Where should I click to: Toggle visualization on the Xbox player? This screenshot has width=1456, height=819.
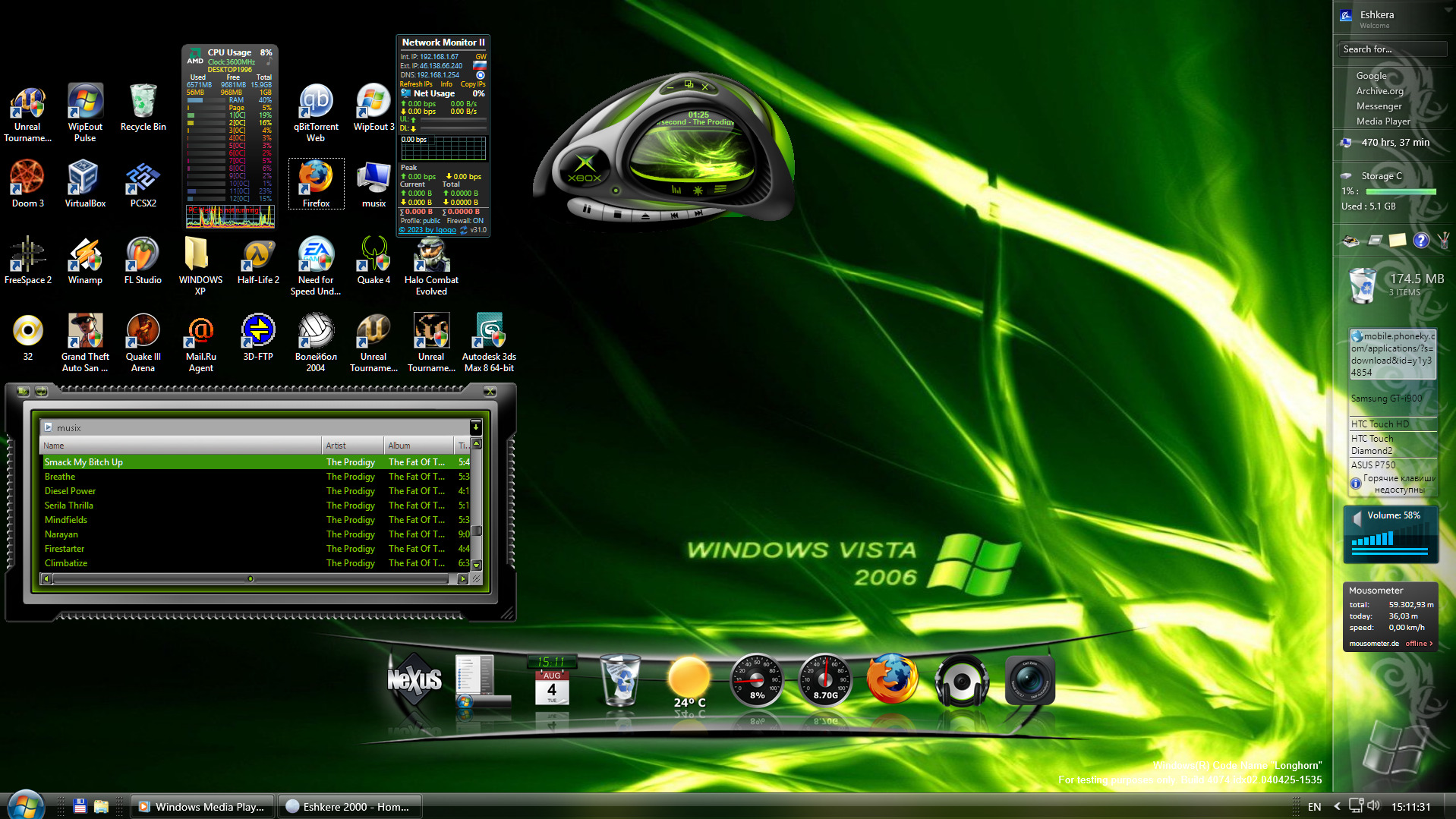pyautogui.click(x=698, y=191)
